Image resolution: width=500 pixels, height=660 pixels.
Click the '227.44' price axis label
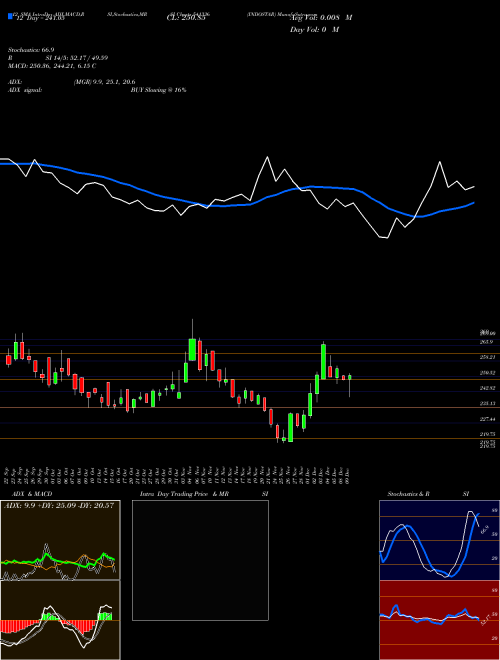[x=486, y=419]
